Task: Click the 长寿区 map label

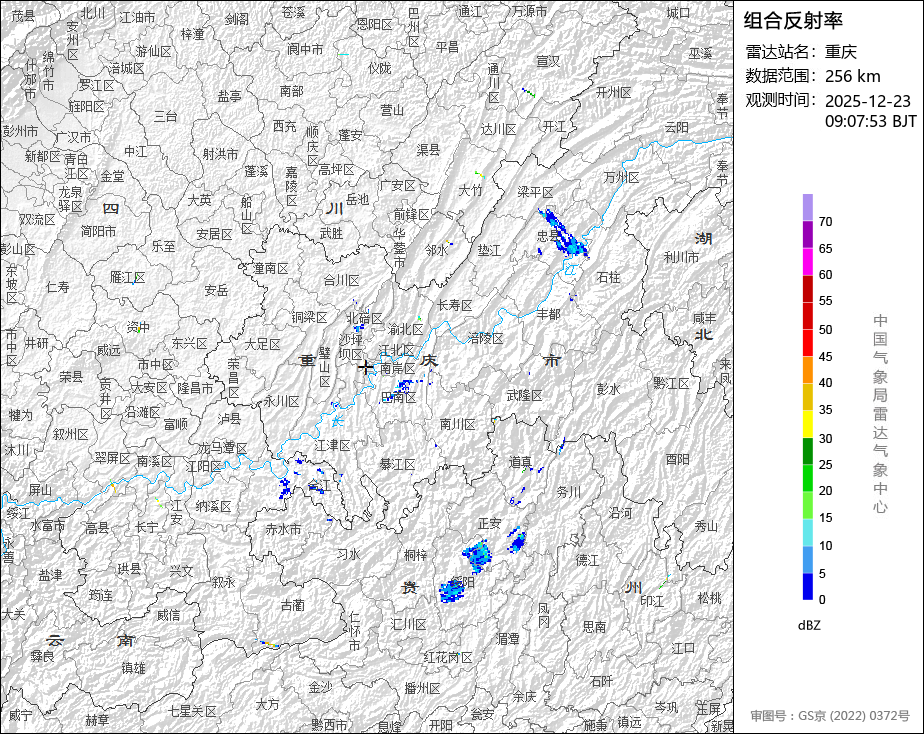Action: coord(454,305)
